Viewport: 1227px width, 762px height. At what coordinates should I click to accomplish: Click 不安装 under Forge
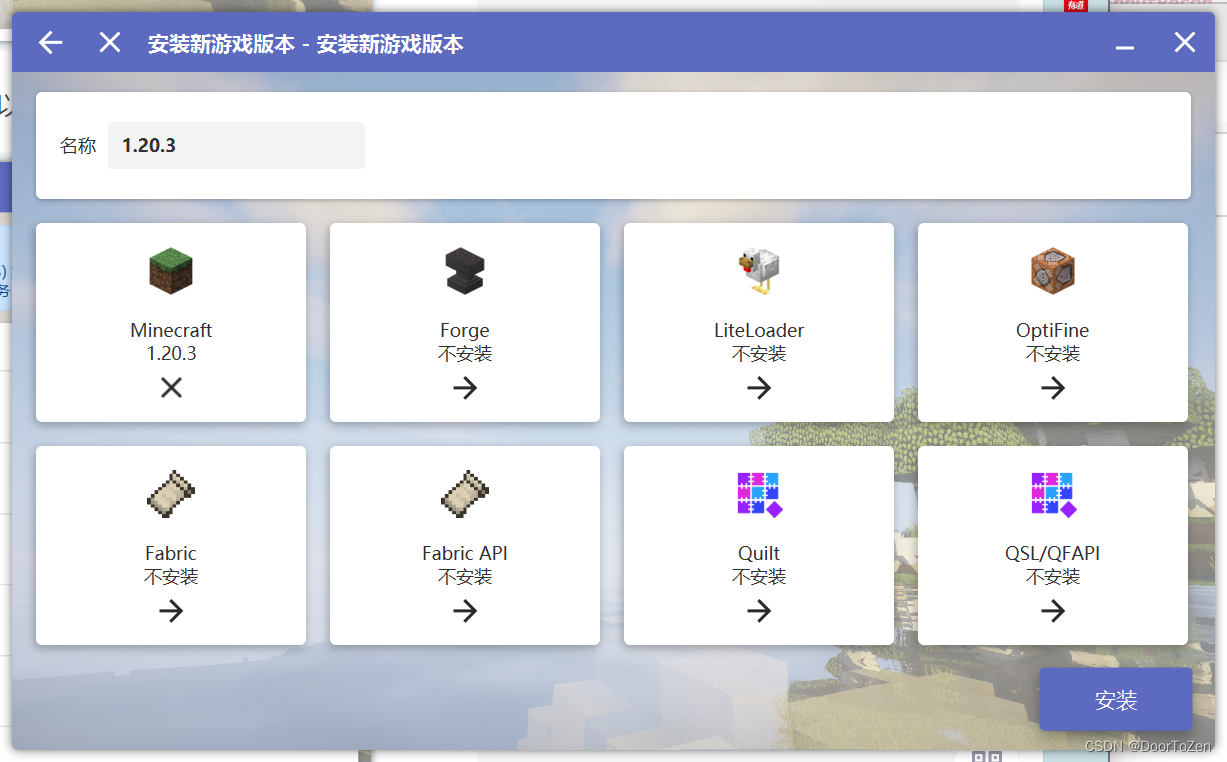coord(465,354)
